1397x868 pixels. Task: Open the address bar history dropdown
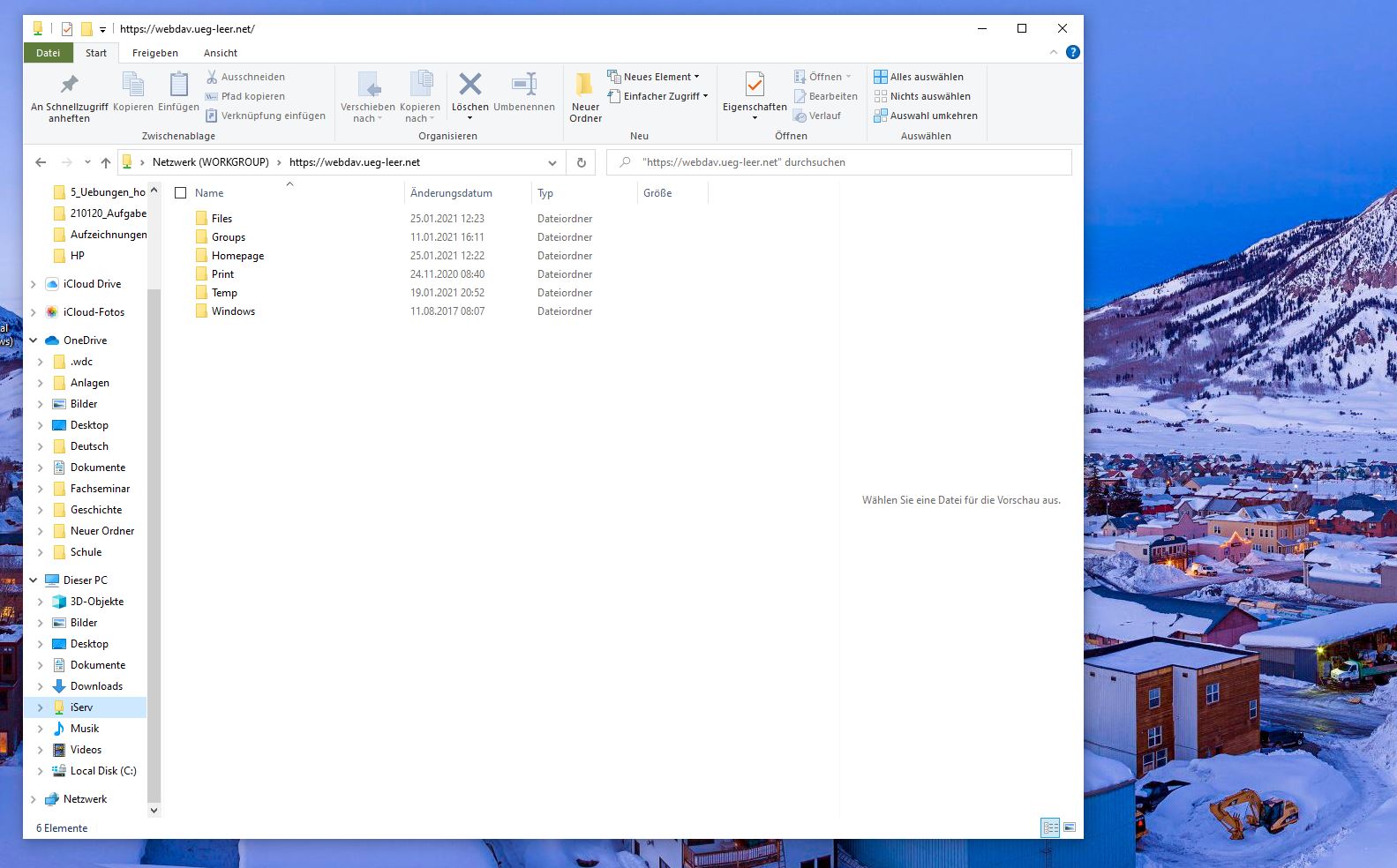(552, 162)
